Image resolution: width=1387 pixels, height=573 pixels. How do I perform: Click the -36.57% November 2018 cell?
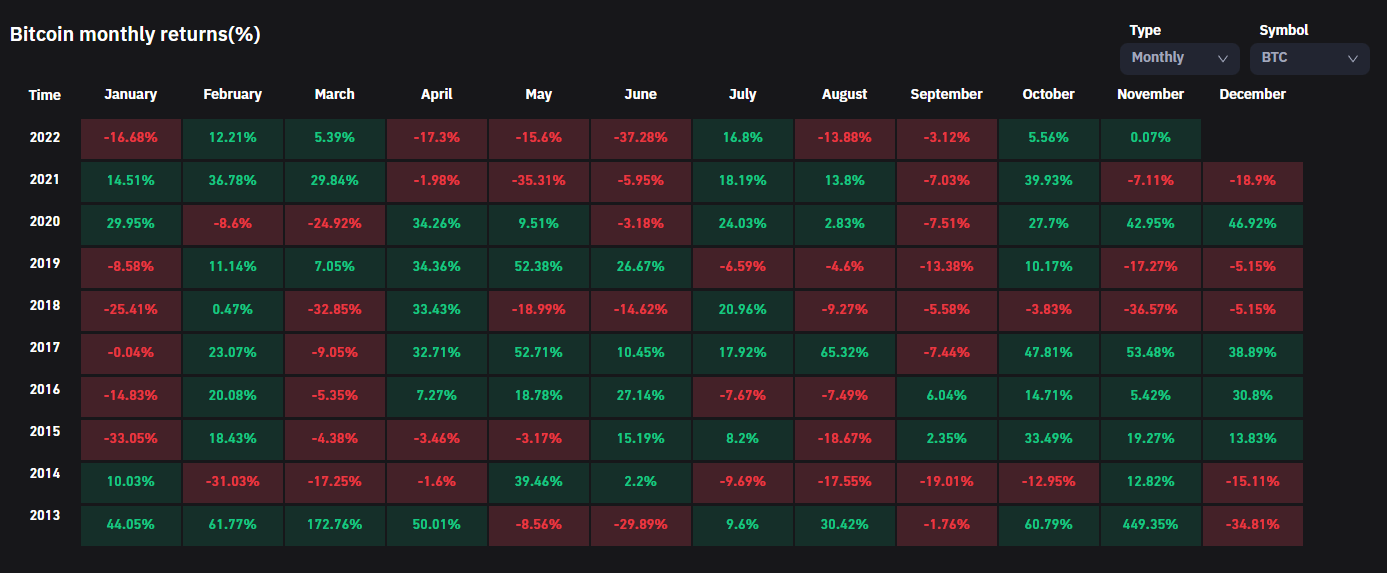tap(1150, 309)
